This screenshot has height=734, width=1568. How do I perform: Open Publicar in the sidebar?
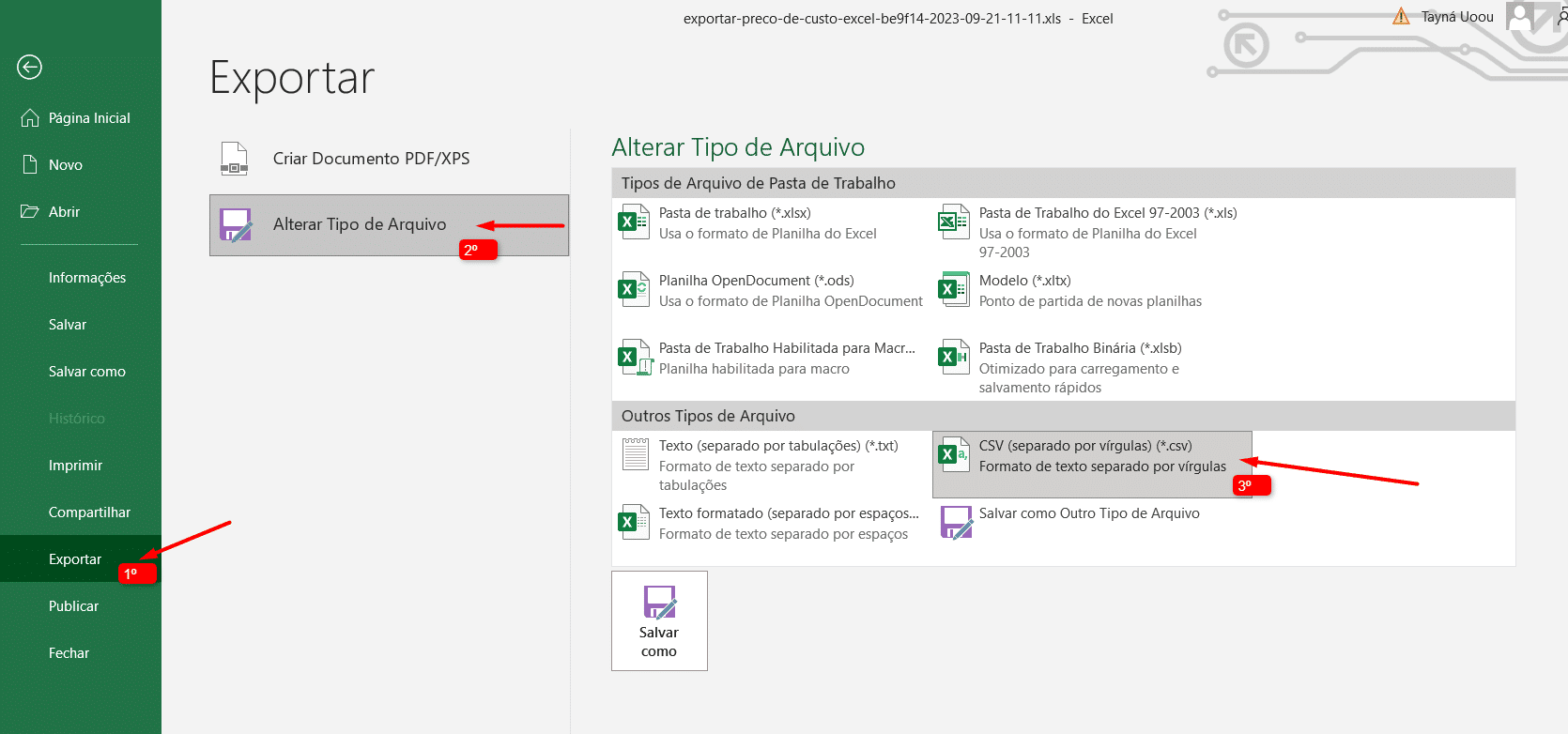tap(73, 606)
